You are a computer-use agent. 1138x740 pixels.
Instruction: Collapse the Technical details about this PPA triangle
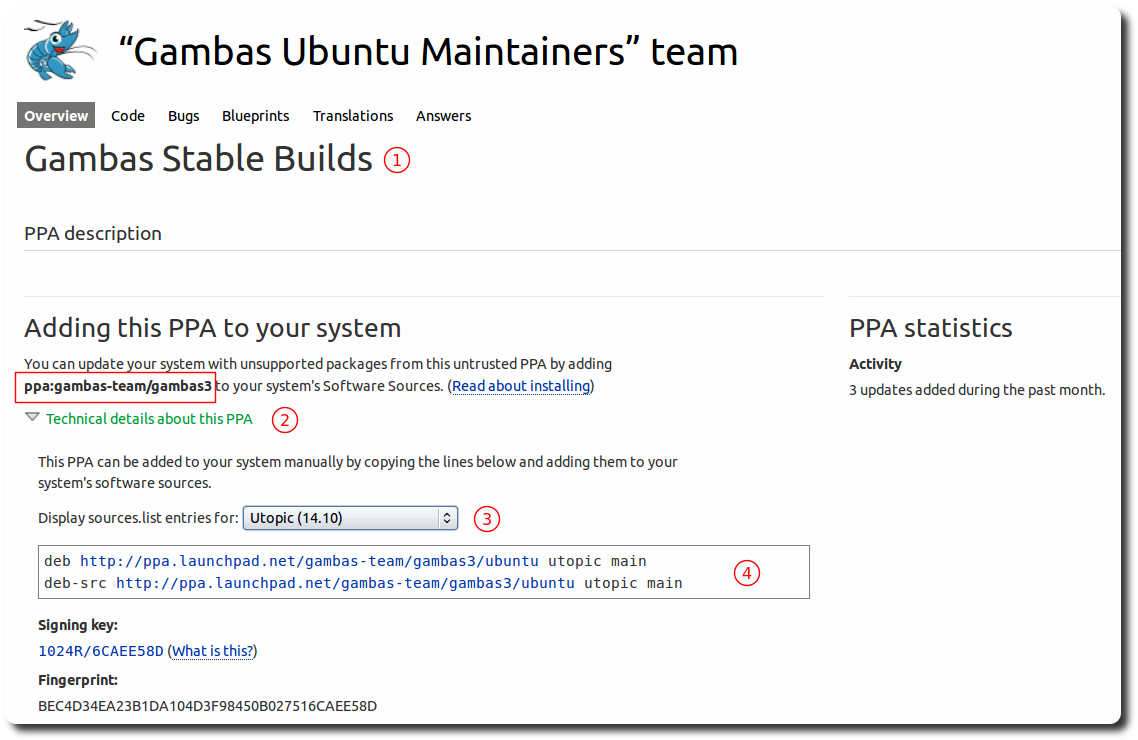coord(32,418)
